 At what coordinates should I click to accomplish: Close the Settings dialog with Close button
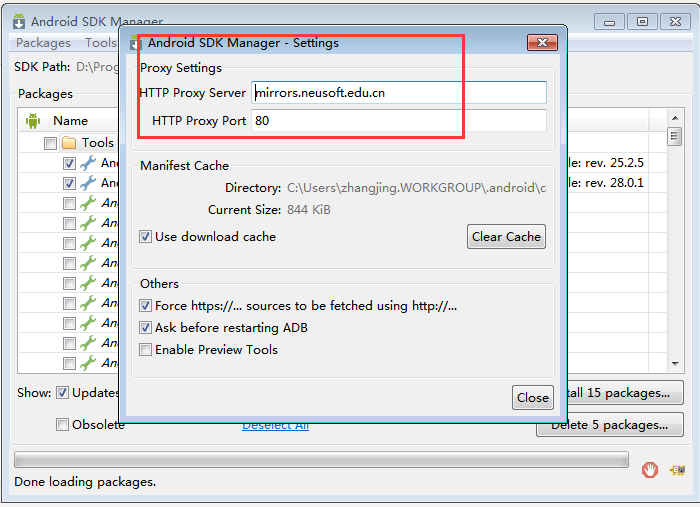(533, 397)
